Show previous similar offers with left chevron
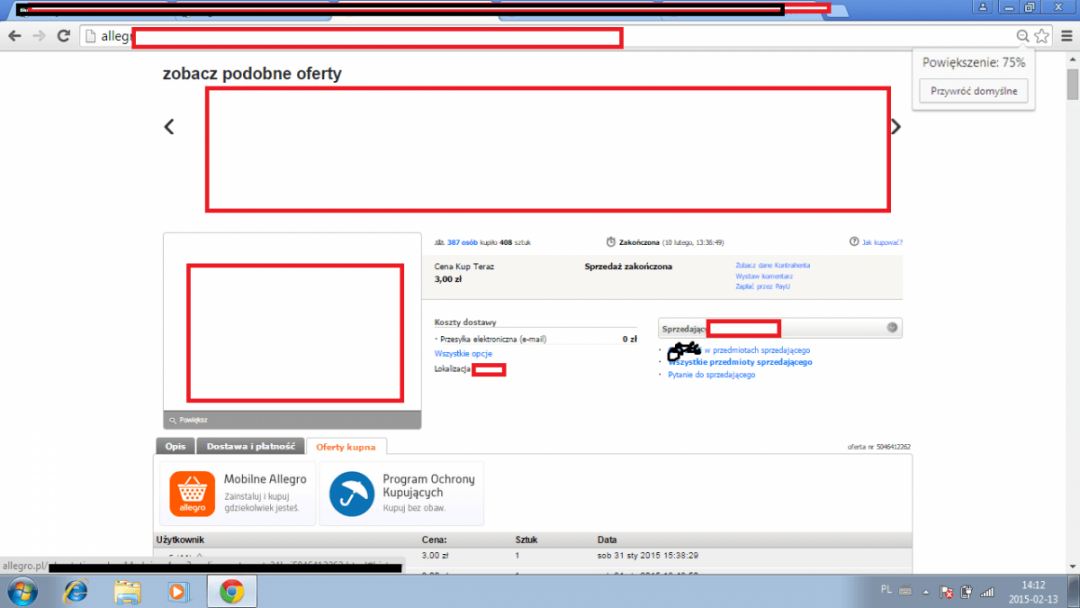The image size is (1080, 608). (x=170, y=127)
